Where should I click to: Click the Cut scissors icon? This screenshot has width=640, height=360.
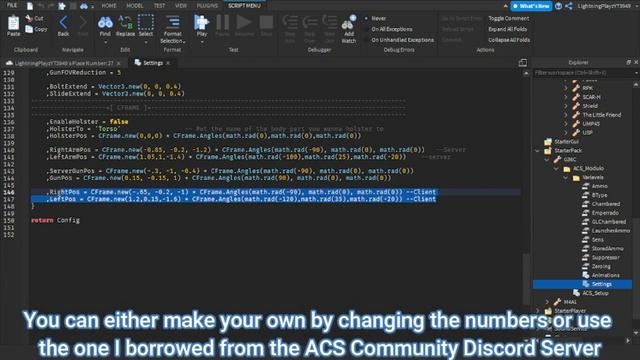coord(29,18)
